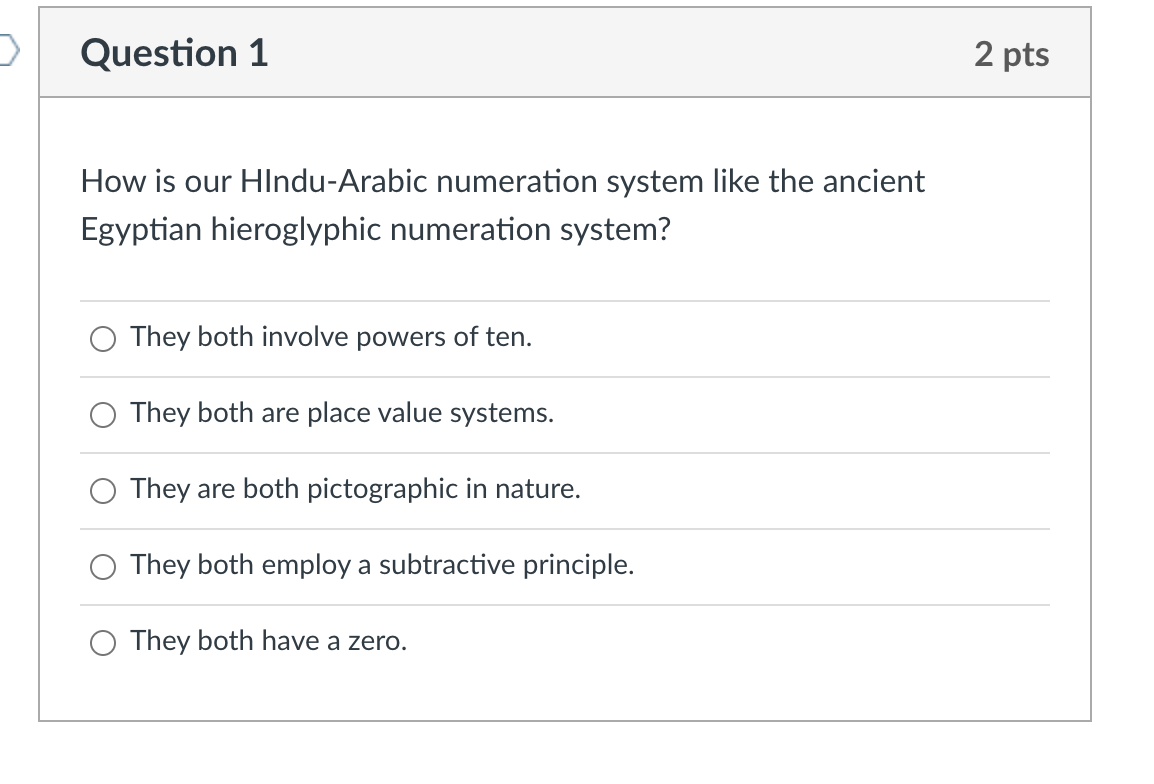This screenshot has width=1154, height=784.
Task: Click the 'They both employ a subtractive principle.' text
Action: [382, 566]
